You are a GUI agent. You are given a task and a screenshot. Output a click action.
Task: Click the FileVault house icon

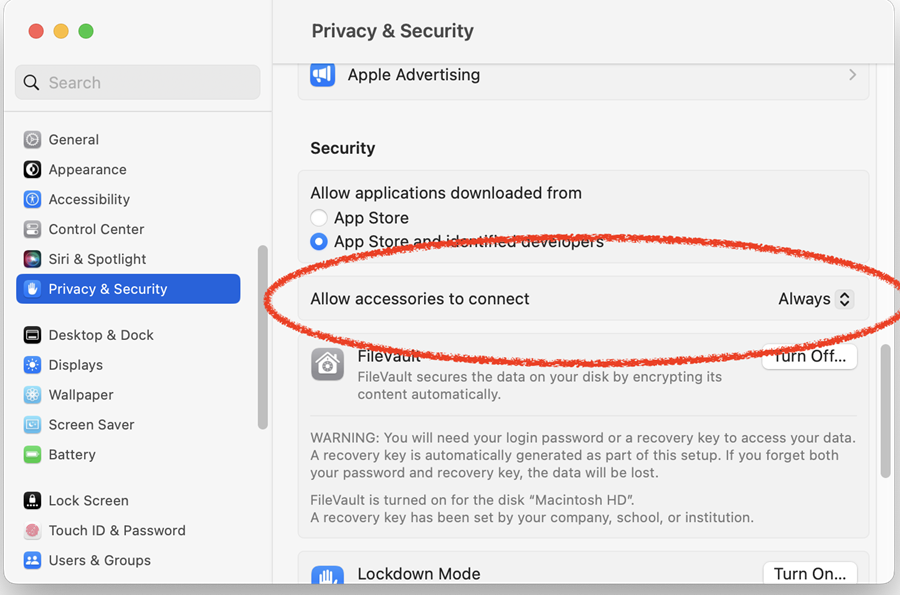(x=327, y=364)
